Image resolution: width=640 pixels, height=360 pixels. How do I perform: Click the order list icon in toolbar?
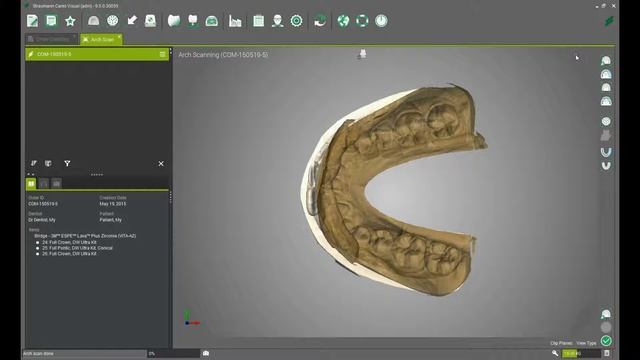(51, 21)
